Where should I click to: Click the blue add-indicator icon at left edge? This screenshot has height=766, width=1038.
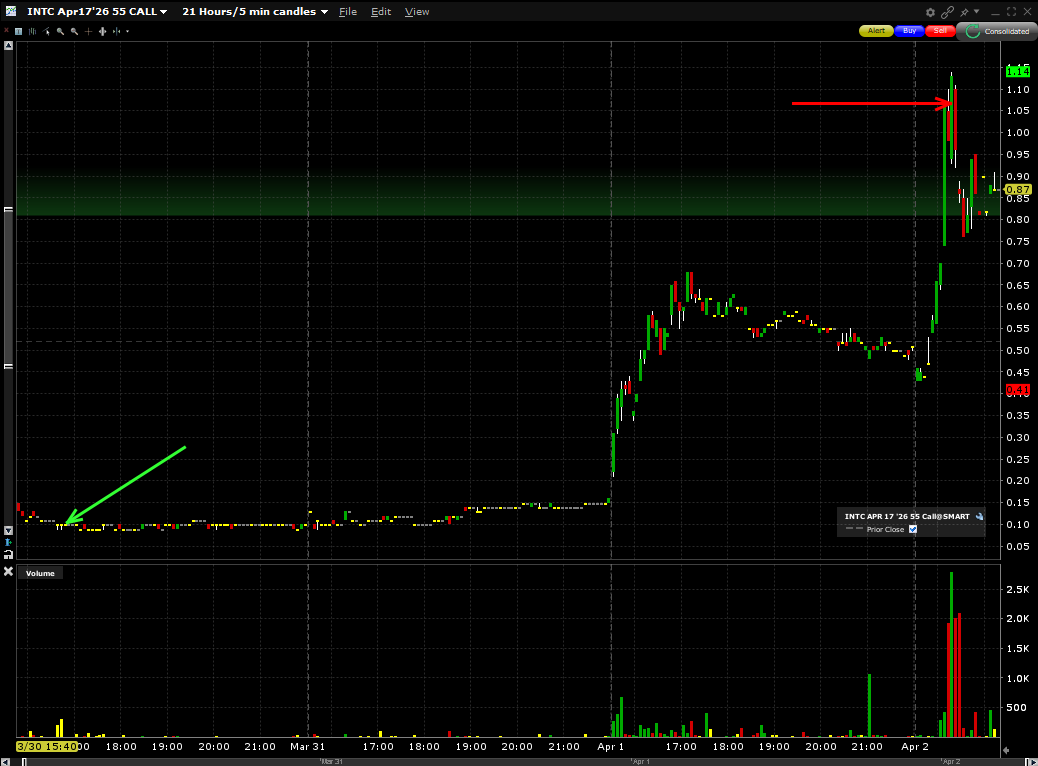tap(8, 542)
